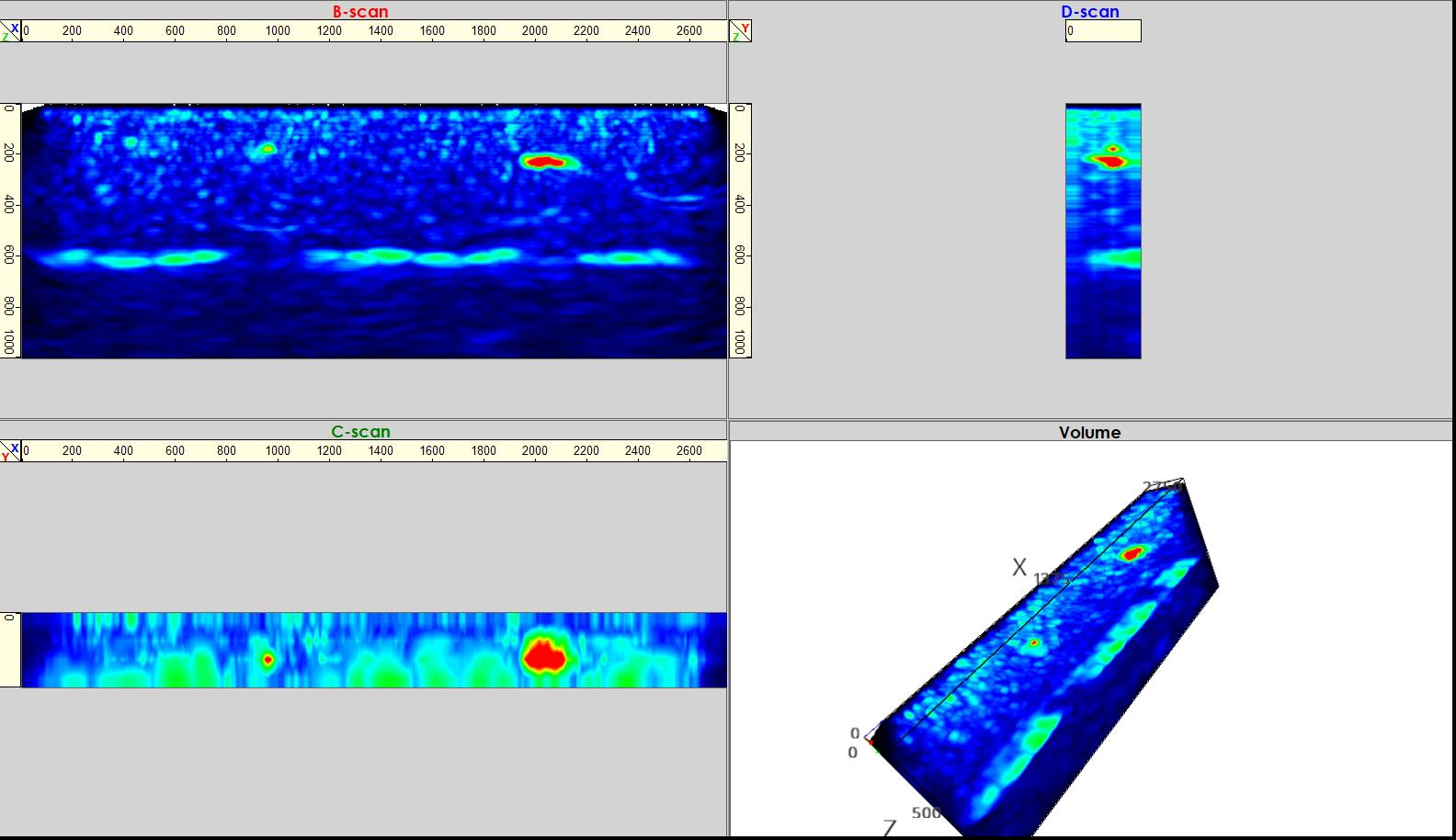Click the large red blob in C-scan
1456x840 pixels.
pos(545,655)
